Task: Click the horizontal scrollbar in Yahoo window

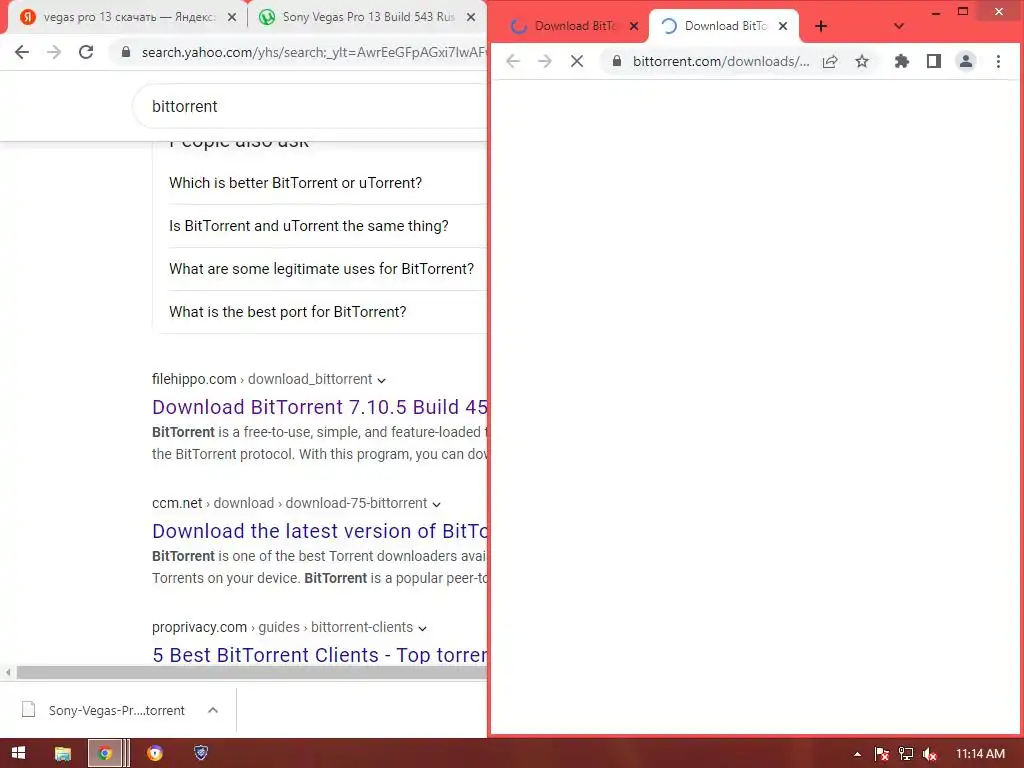Action: tap(251, 672)
